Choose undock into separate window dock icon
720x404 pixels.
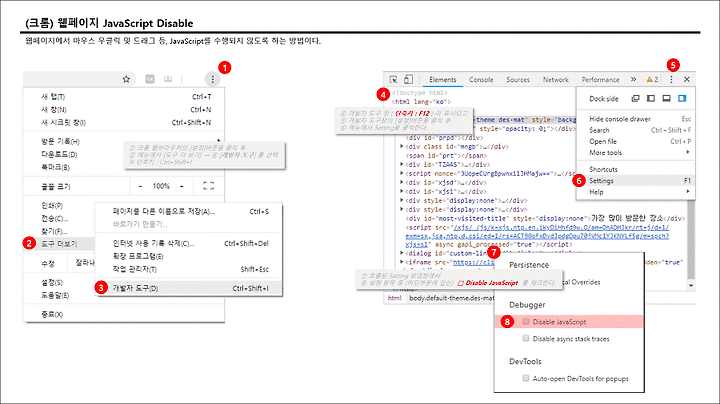(635, 99)
